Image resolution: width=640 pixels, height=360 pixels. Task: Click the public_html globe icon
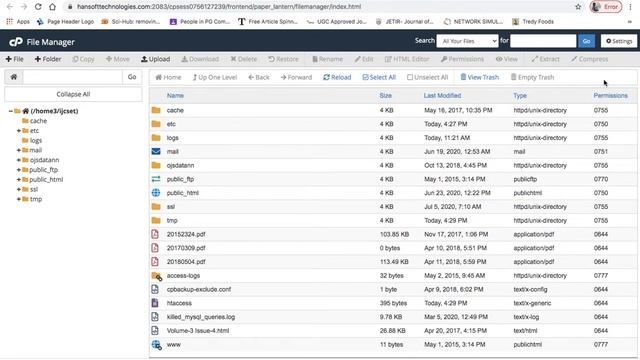coord(156,193)
